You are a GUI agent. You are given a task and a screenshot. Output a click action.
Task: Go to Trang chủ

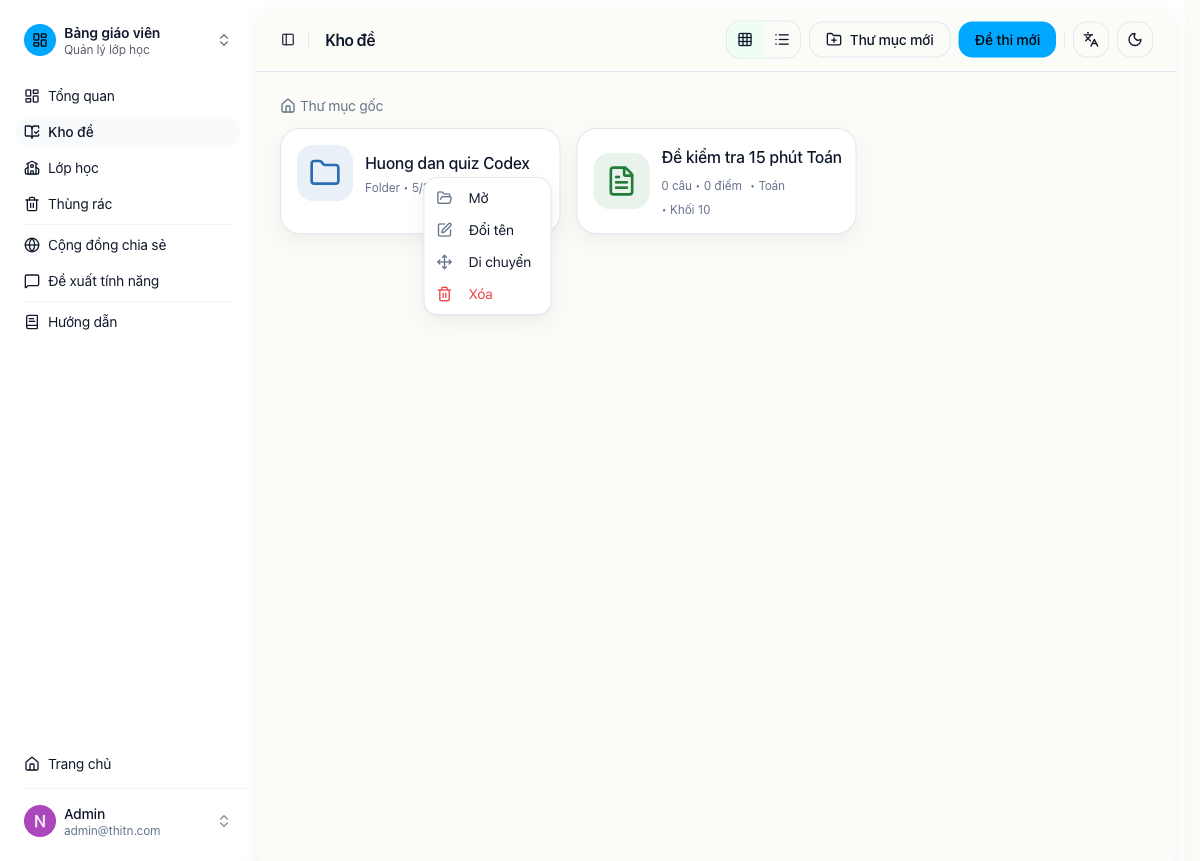(x=128, y=764)
